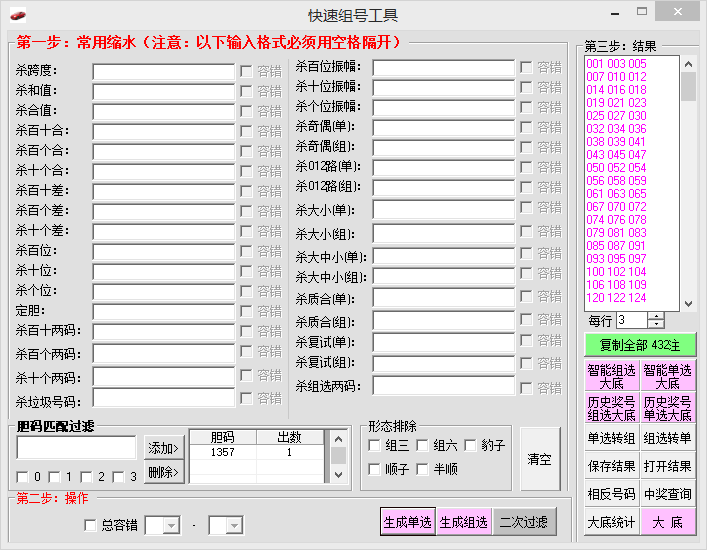This screenshot has height=550, width=707.
Task: Click 历史奖号组选大底 button
Action: 611,408
